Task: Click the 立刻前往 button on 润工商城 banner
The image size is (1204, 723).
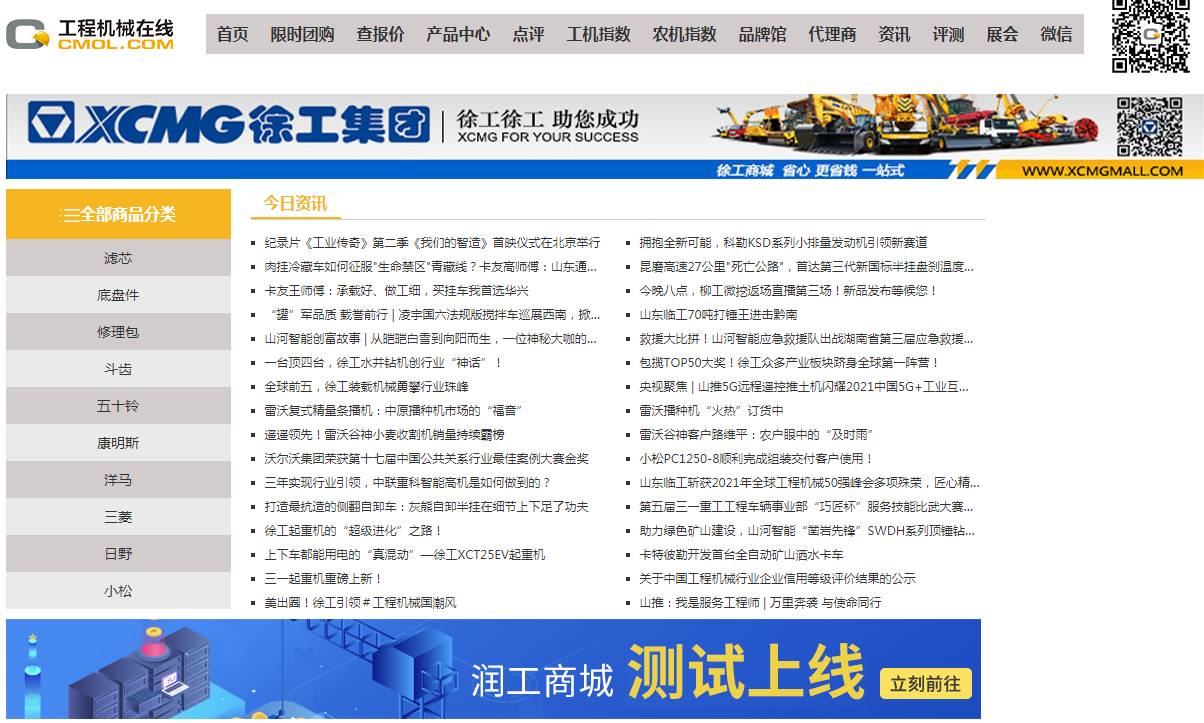Action: click(926, 684)
